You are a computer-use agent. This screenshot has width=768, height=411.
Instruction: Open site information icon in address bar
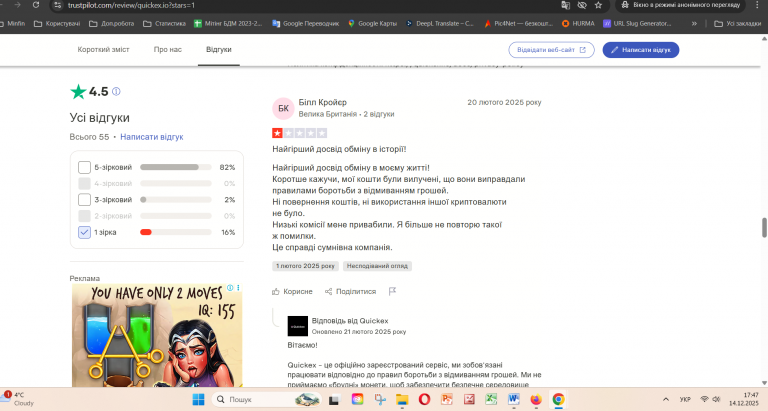pos(57,5)
